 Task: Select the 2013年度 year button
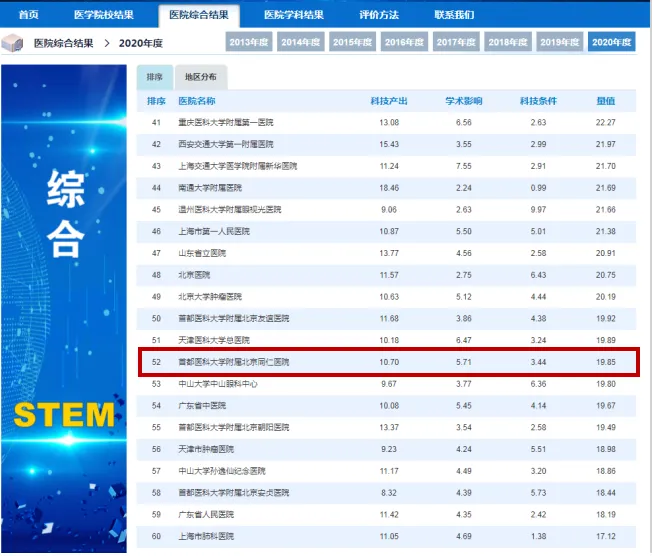(x=249, y=42)
